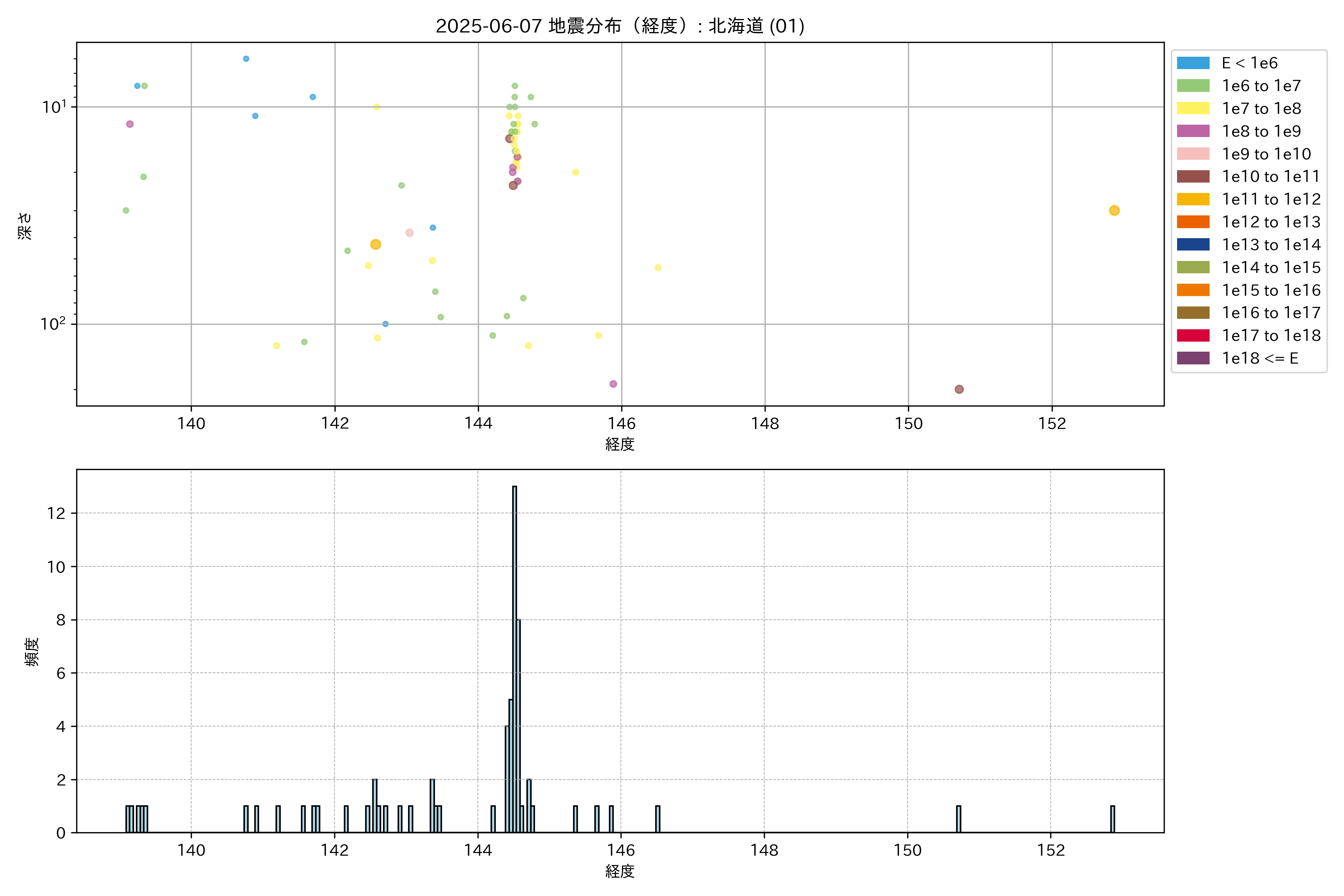Image resolution: width=1344 pixels, height=896 pixels.
Task: Click the purple 1e8 to 1e9 legend swatch
Action: [x=1192, y=131]
